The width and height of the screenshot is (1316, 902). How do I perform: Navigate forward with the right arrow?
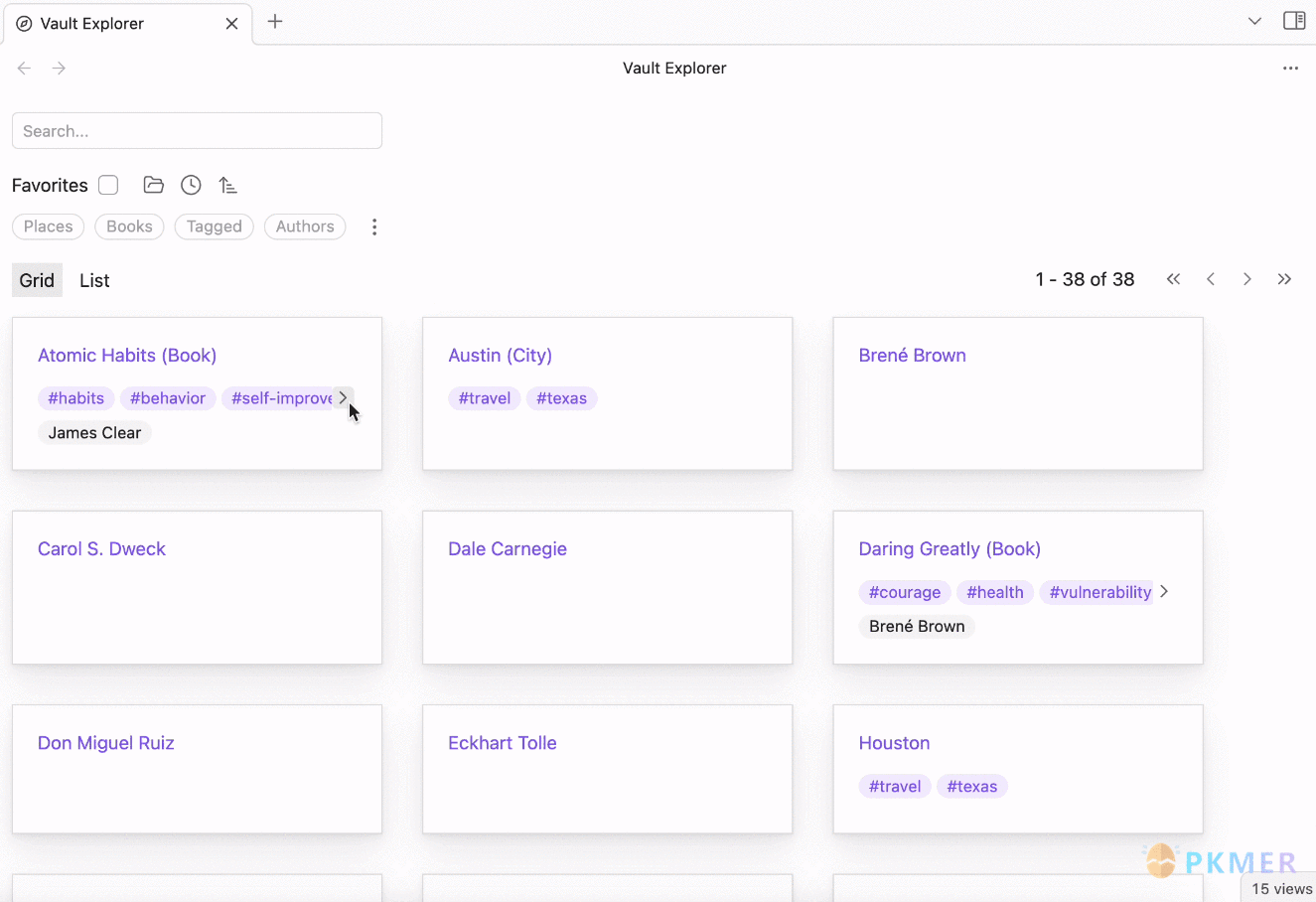pos(60,68)
